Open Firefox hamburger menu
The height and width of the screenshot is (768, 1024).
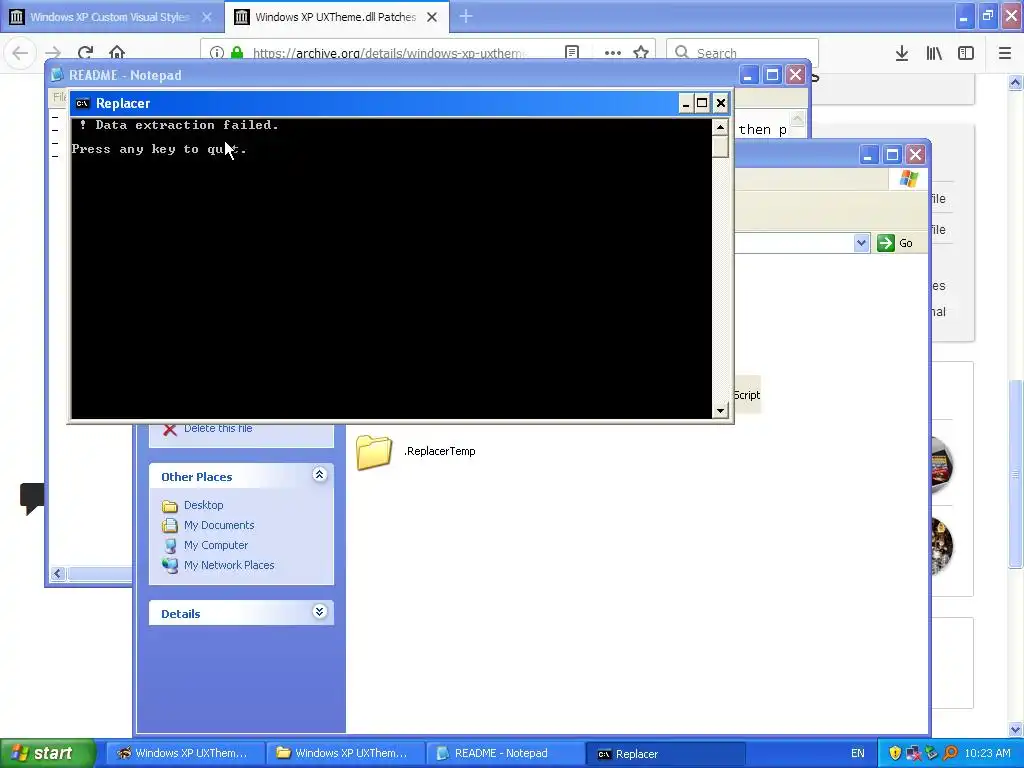click(x=1004, y=53)
